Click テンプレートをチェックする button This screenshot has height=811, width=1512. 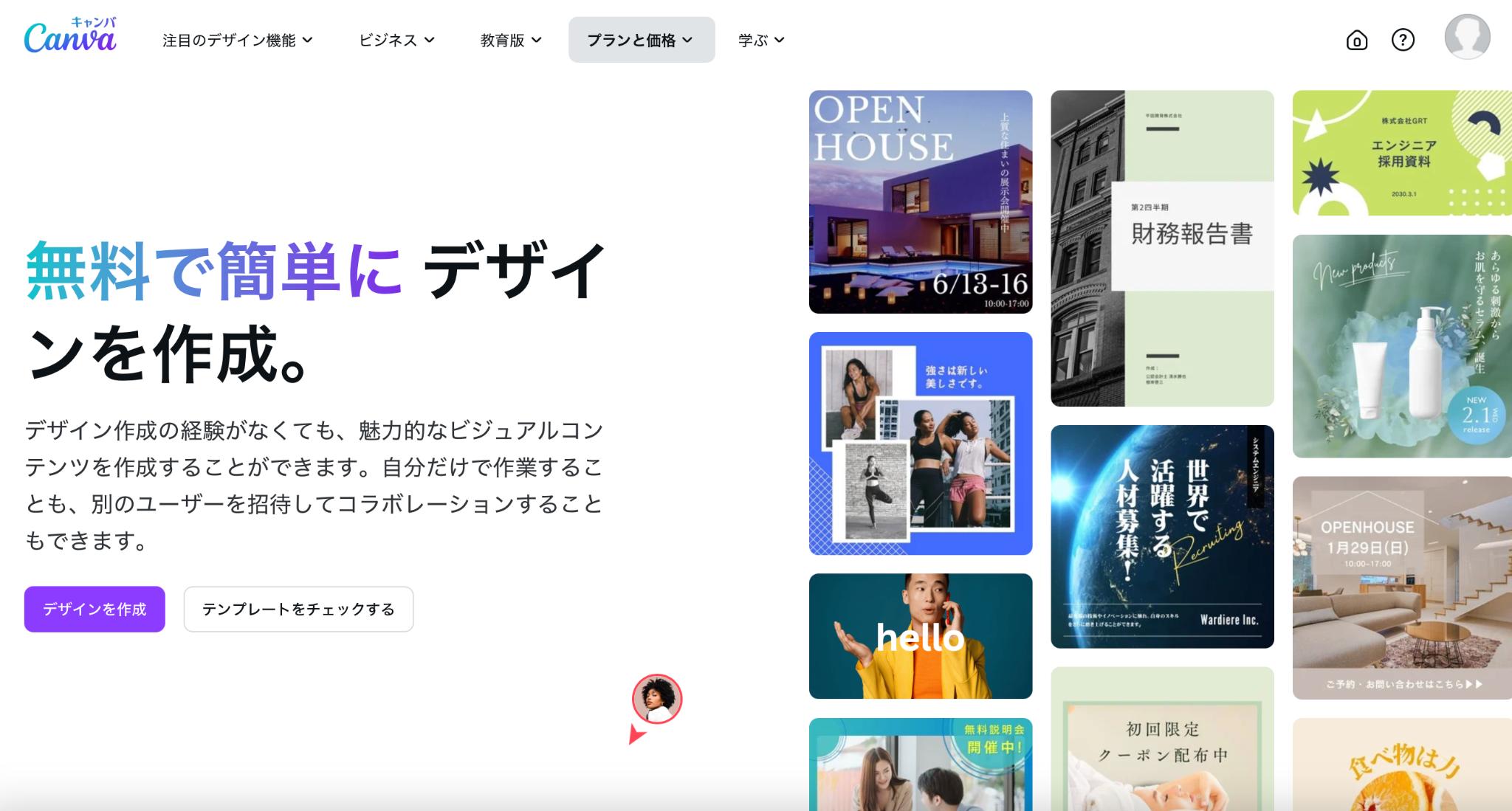[x=298, y=609]
